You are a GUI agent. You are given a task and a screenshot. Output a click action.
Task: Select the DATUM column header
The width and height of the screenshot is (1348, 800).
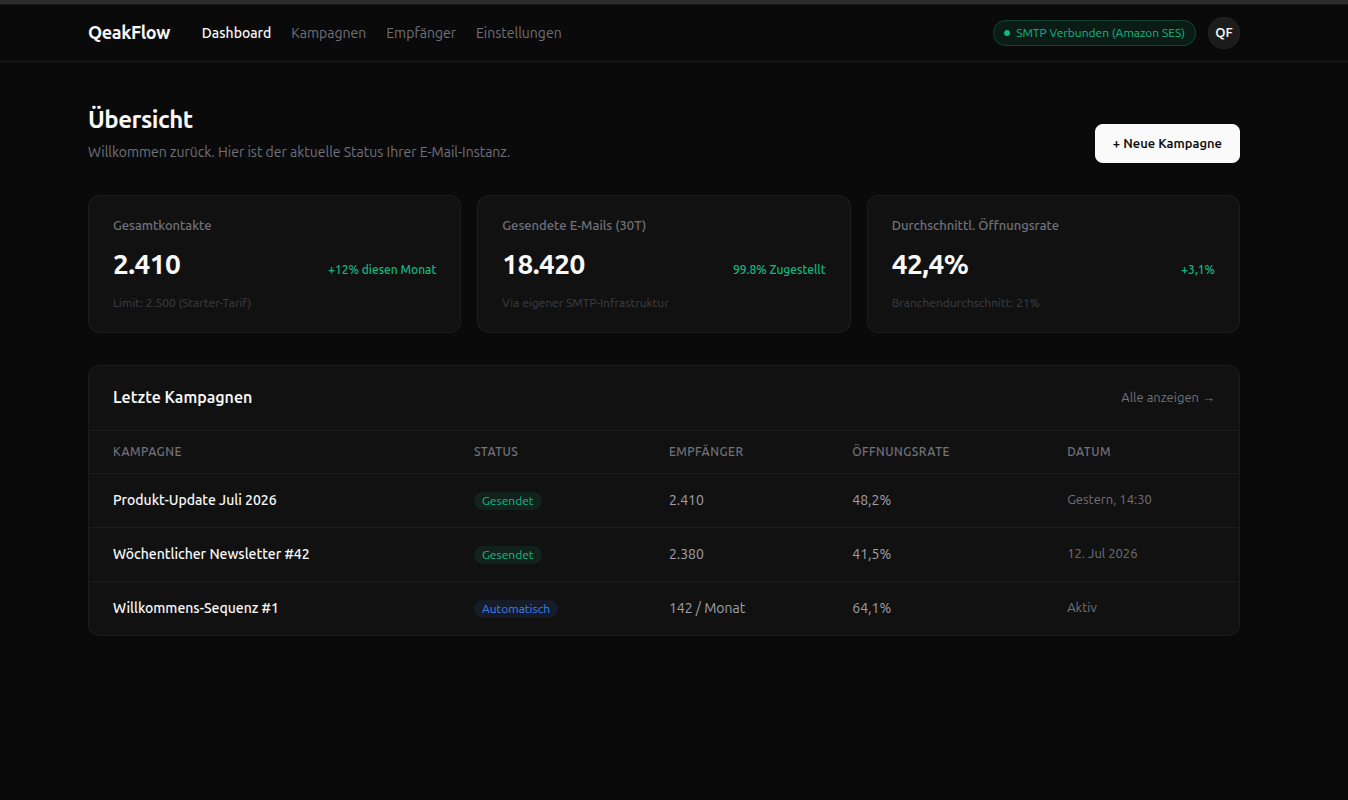[1089, 452]
